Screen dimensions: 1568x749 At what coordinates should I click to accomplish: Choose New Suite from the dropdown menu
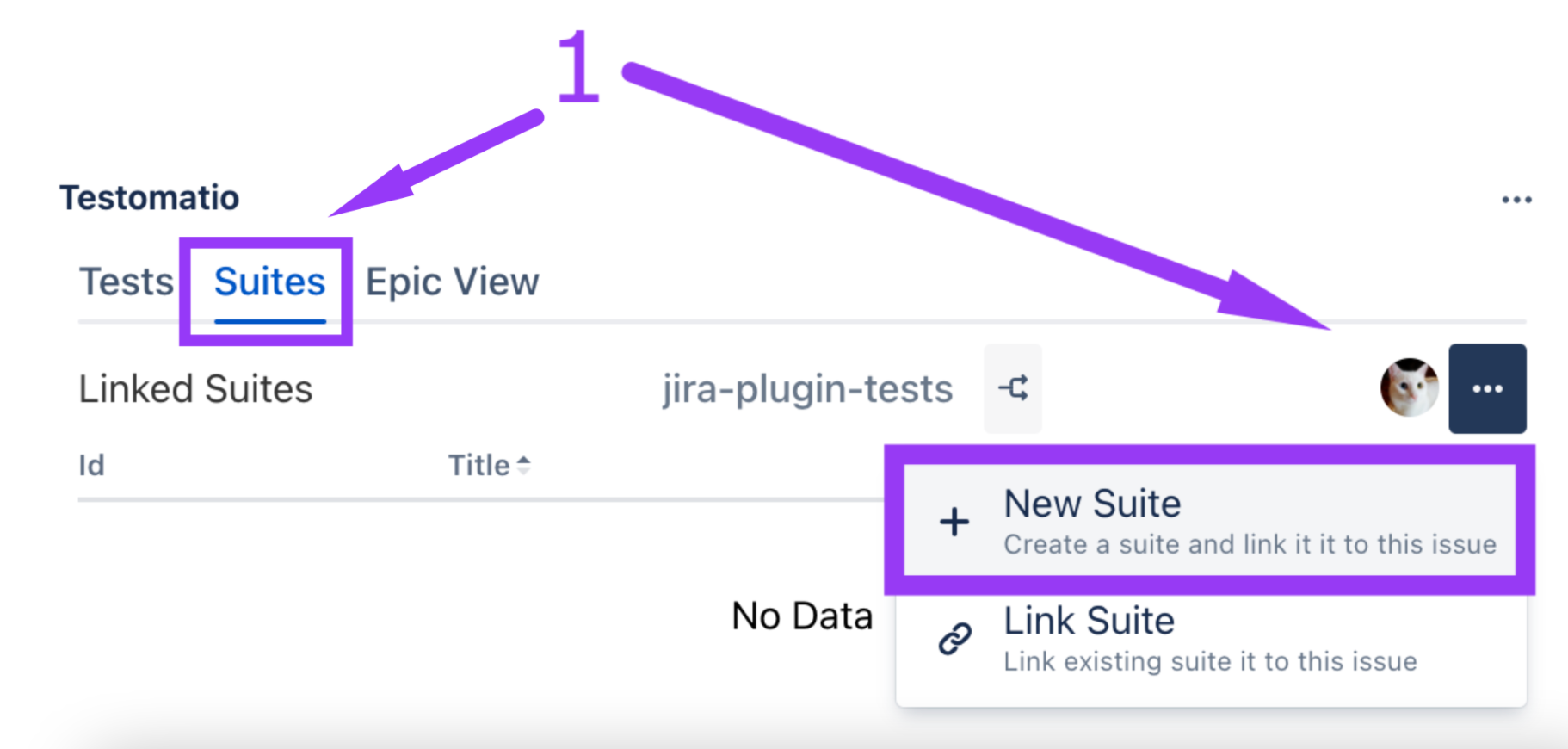1092,504
